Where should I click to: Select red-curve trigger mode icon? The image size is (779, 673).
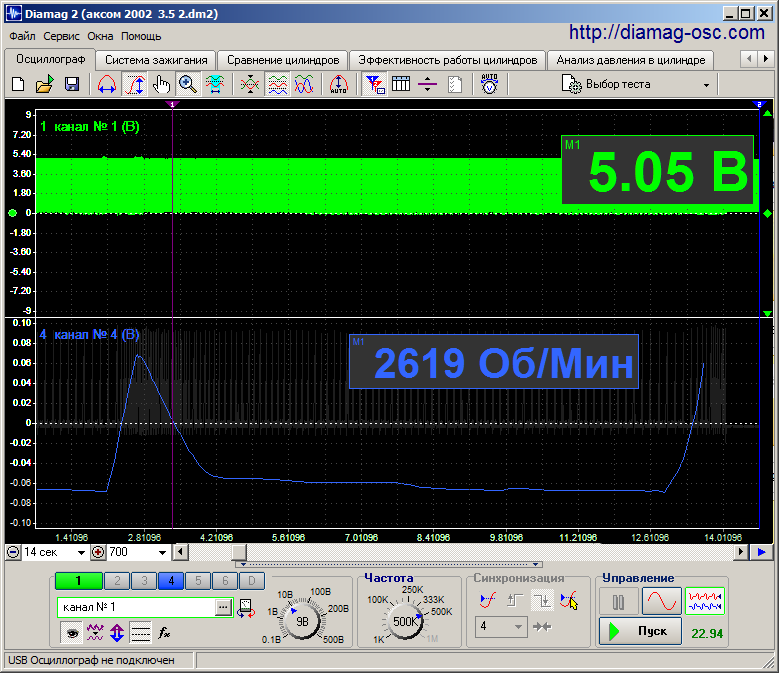pos(569,600)
